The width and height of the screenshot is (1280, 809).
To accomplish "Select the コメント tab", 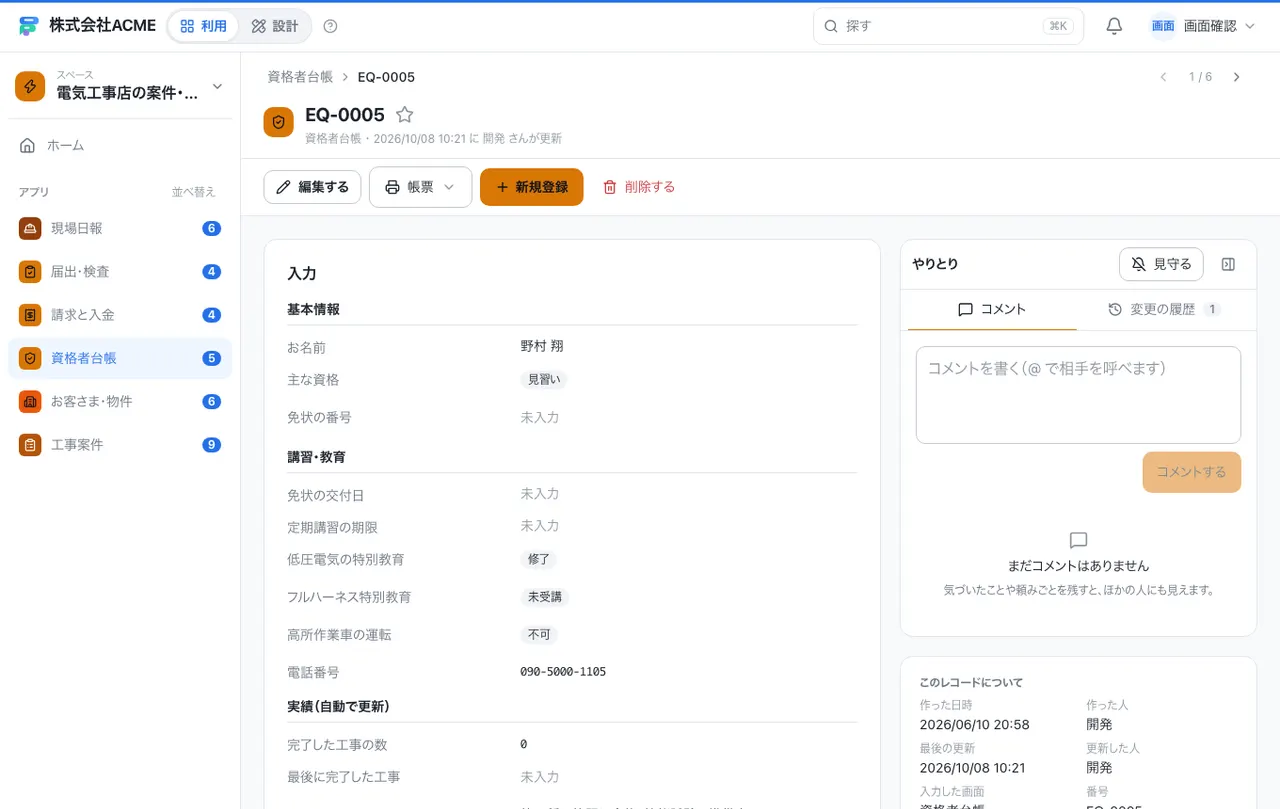I will click(x=992, y=310).
